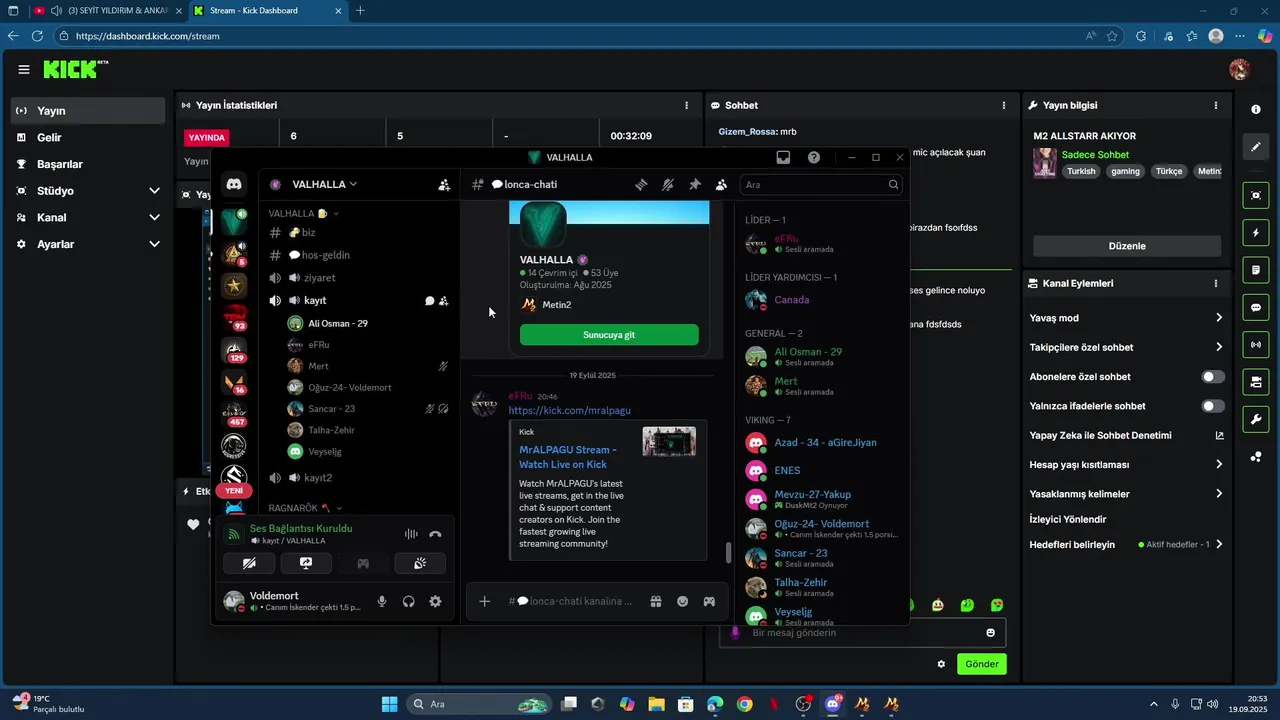Viewport: 1280px width, 720px height.
Task: Click Sunucuya git button
Action: [x=609, y=335]
